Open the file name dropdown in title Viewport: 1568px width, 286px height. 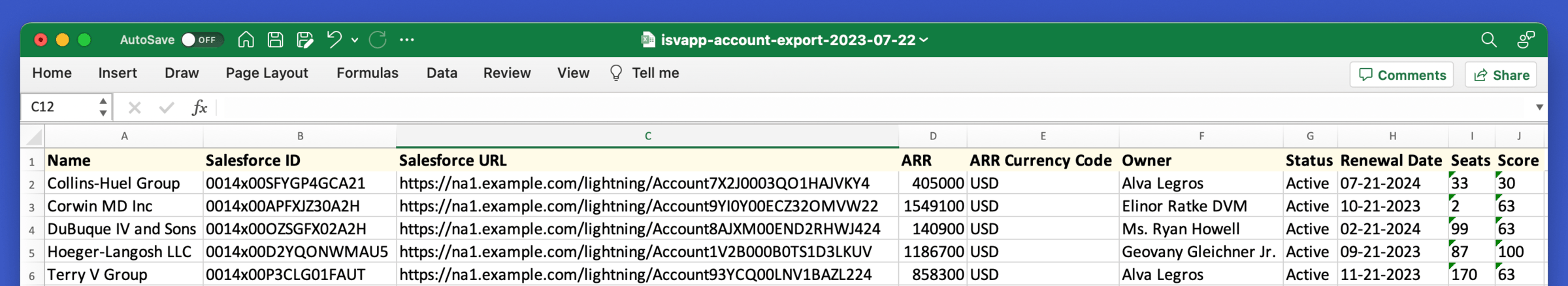pos(924,40)
